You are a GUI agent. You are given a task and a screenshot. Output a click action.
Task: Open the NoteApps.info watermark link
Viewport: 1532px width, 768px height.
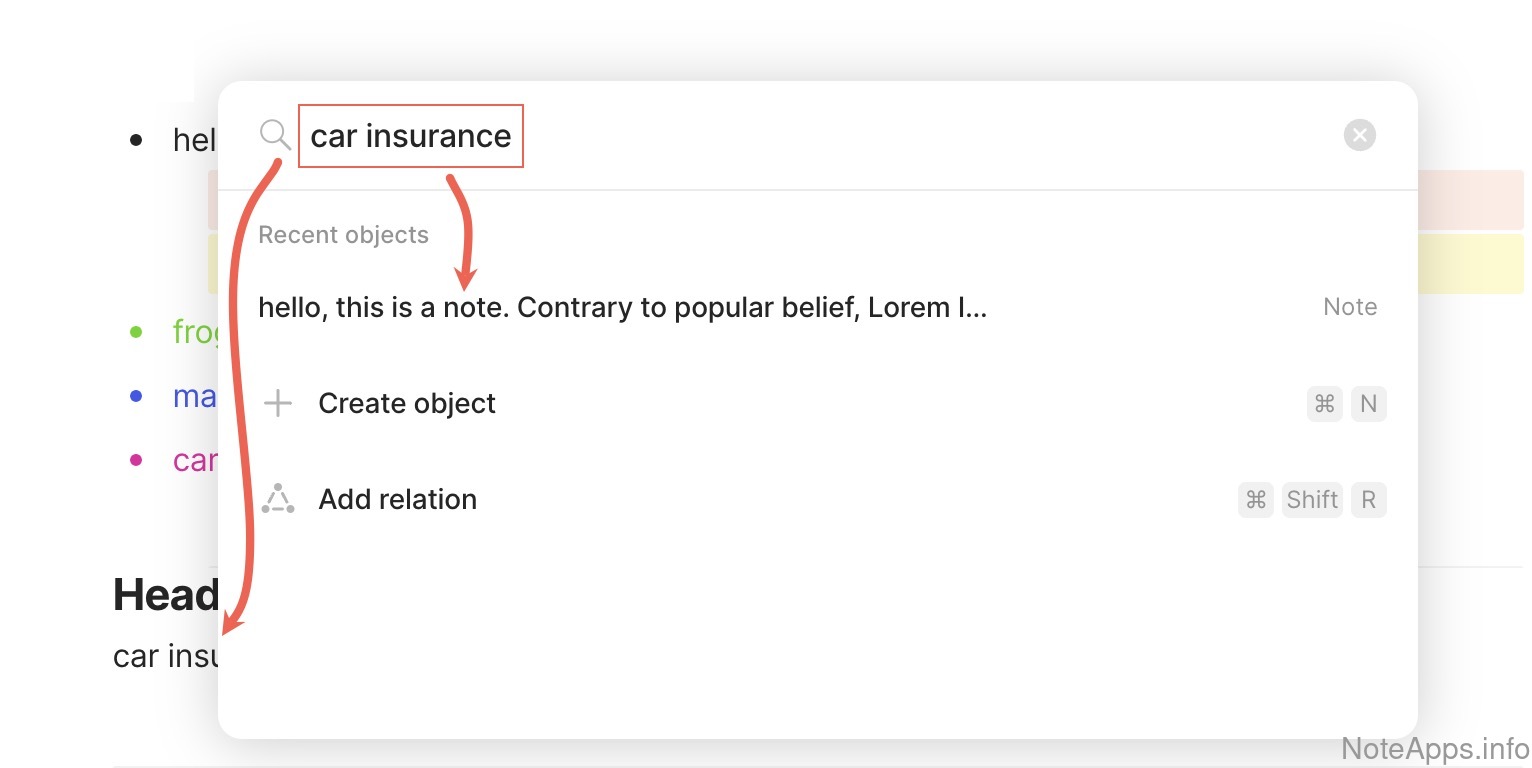pos(1435,748)
